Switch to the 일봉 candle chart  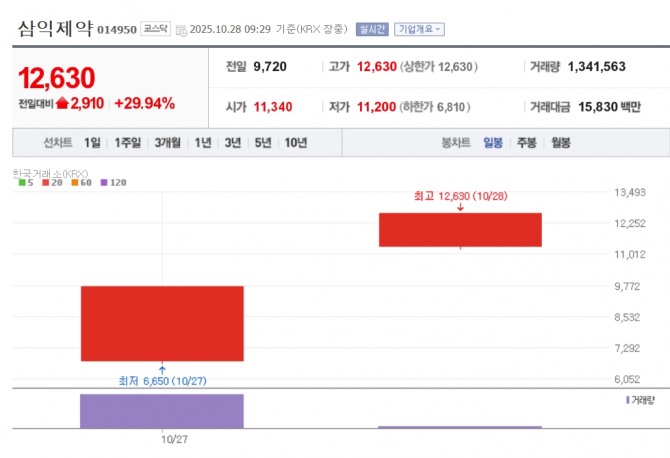click(x=493, y=143)
